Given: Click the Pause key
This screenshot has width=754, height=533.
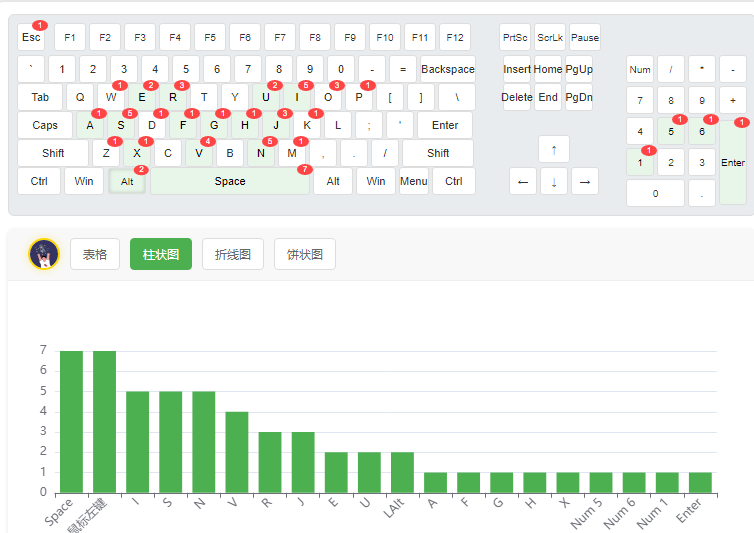Looking at the screenshot, I should (585, 37).
